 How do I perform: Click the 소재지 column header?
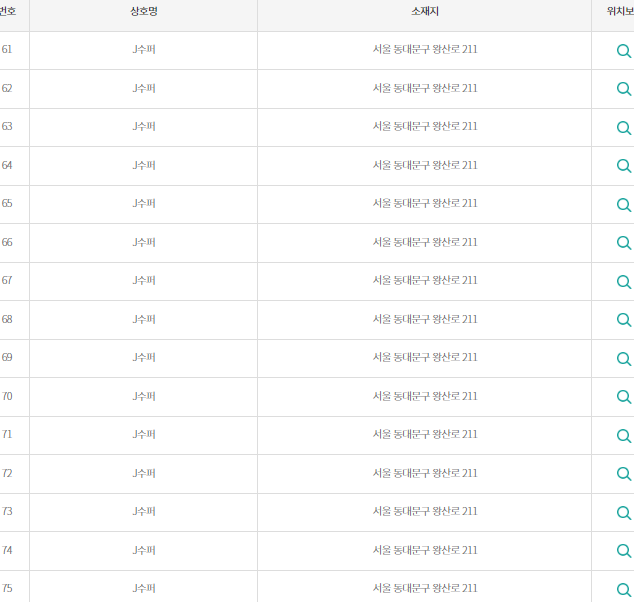(x=425, y=11)
